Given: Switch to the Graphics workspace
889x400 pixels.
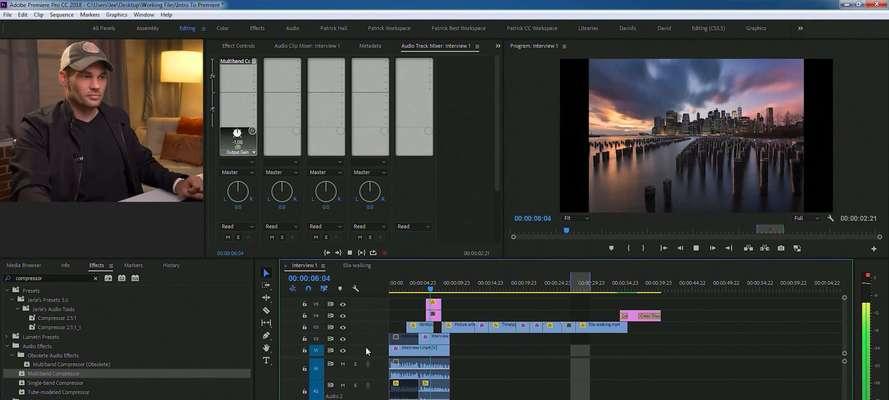Looking at the screenshot, I should [756, 28].
